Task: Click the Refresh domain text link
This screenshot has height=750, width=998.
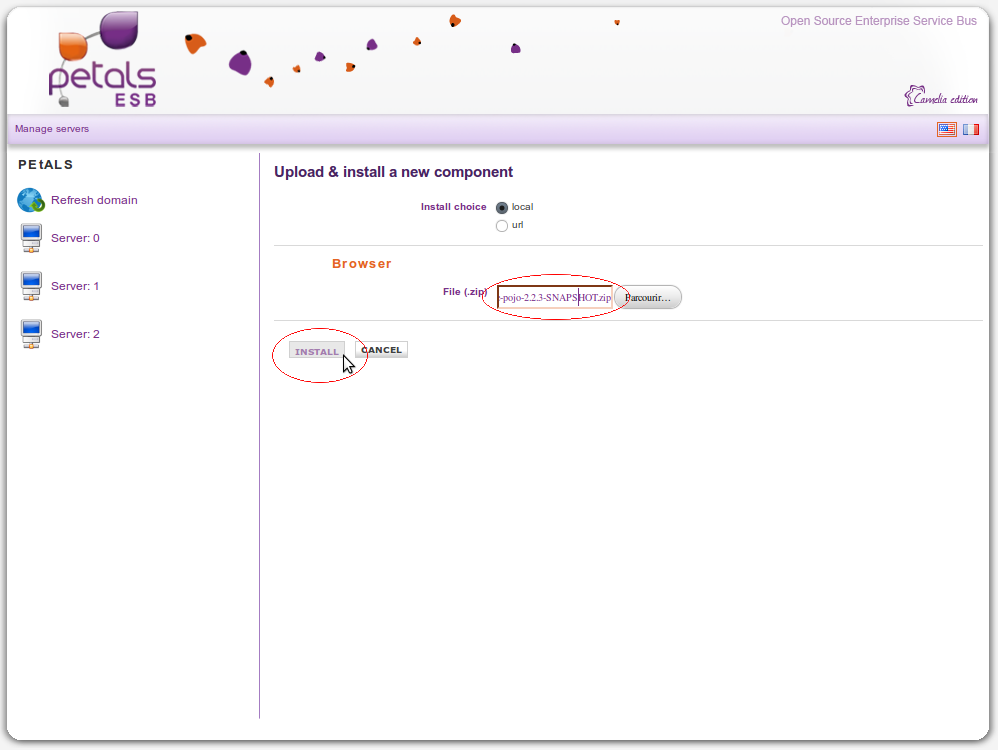Action: click(94, 200)
